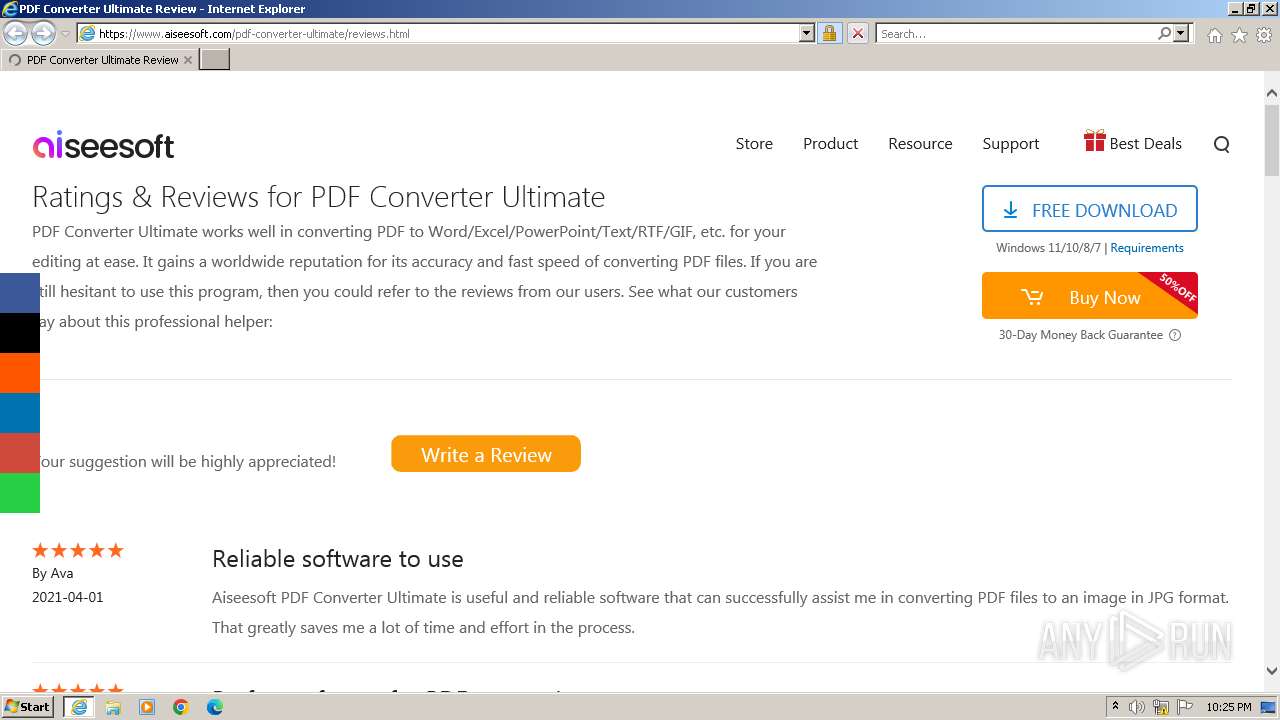Click the Internet Explorer back arrow
This screenshot has height=720, width=1280.
pos(16,34)
